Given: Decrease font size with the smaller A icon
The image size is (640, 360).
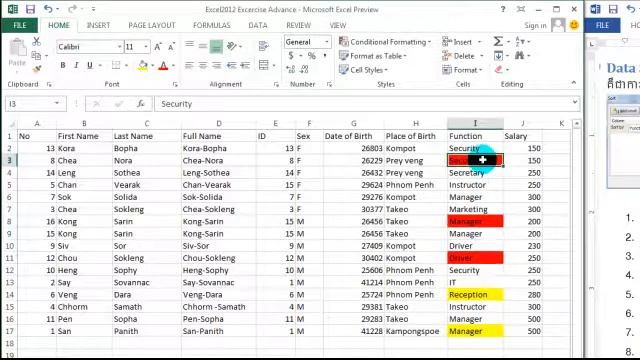Looking at the screenshot, I should point(171,47).
